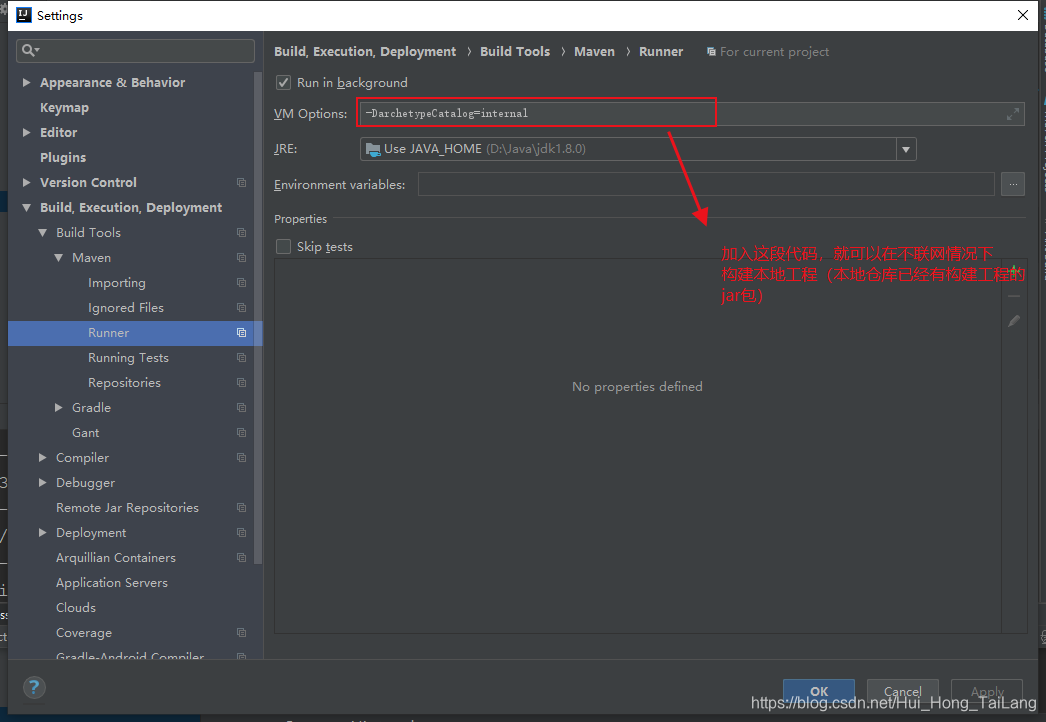Click the search magnifier icon in settings

coord(30,50)
